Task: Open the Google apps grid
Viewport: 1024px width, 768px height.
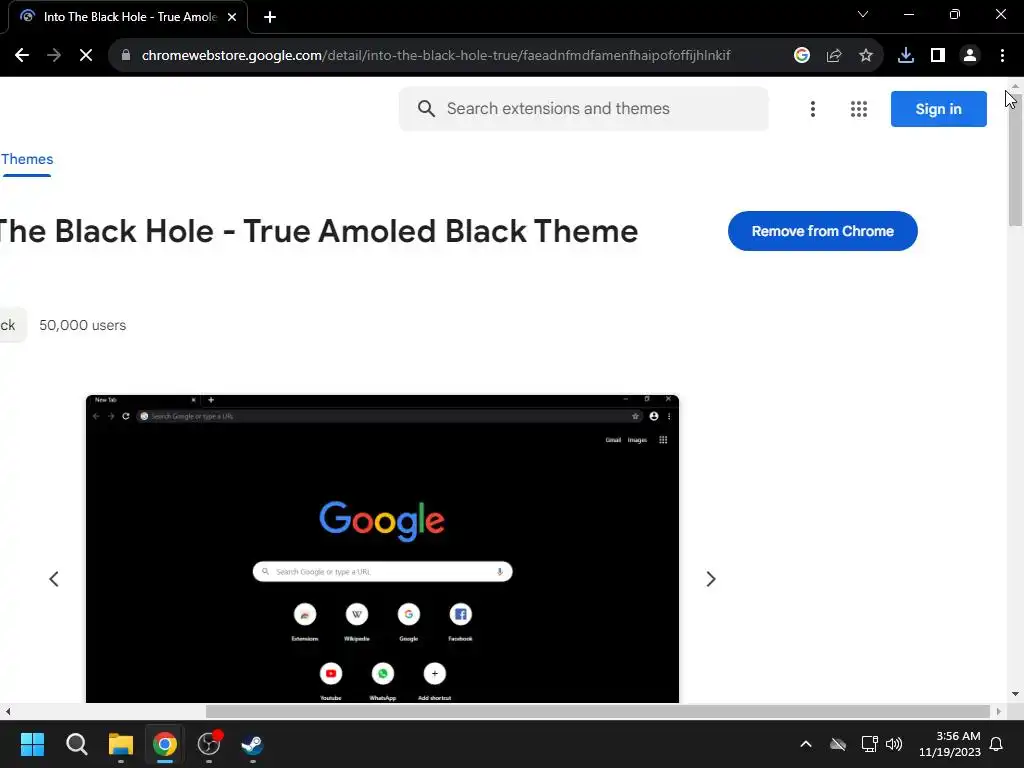Action: 859,109
